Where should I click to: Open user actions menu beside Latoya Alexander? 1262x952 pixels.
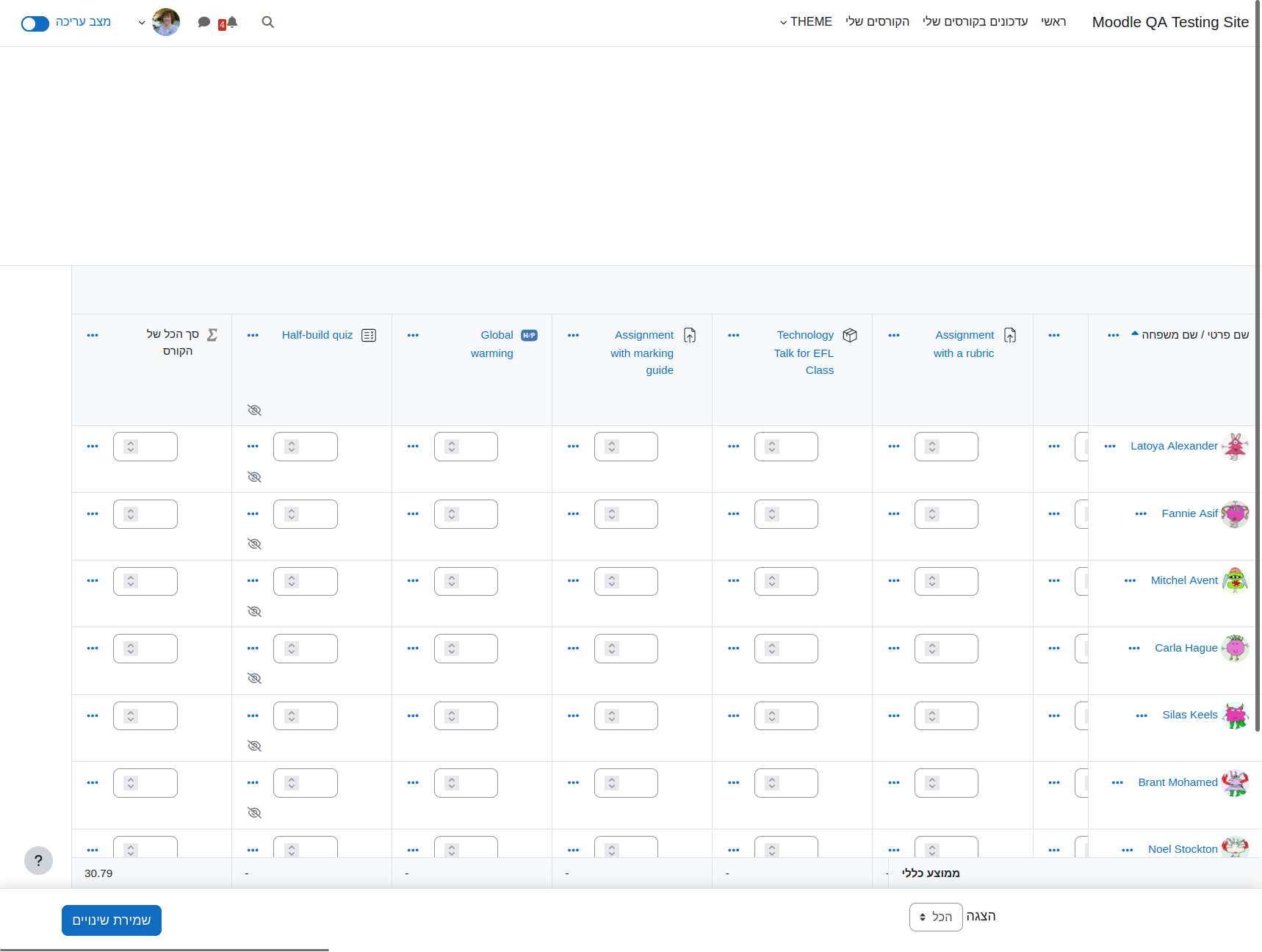tap(1110, 447)
